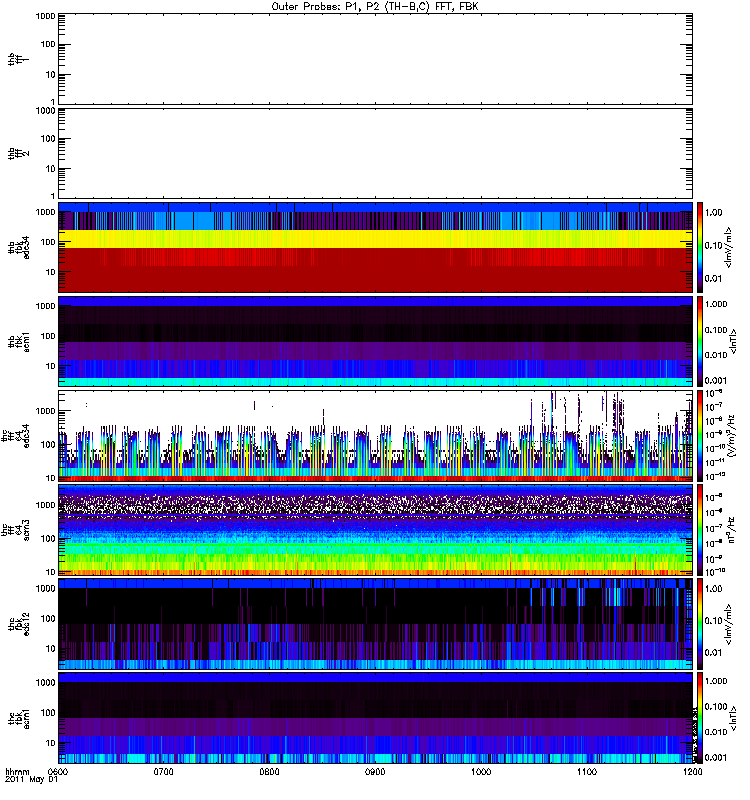Click the yellow band in the thb edc34 panel
Screen dimensions: 750x800
point(375,239)
